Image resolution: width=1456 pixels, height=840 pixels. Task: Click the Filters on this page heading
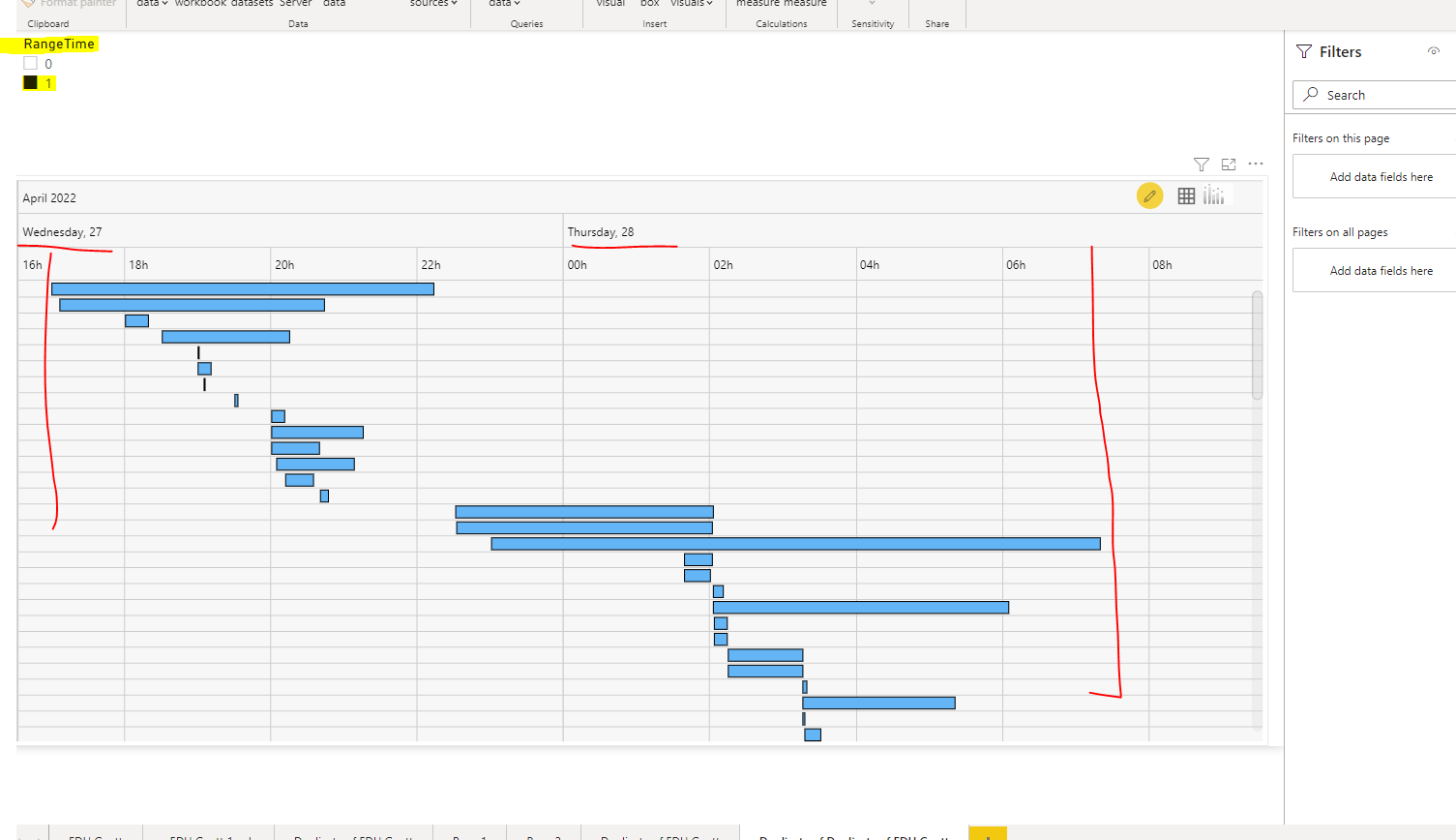click(1341, 138)
